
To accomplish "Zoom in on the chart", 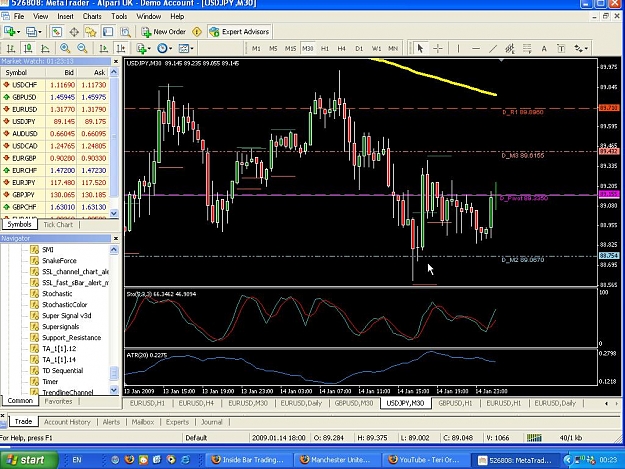I will [65, 49].
